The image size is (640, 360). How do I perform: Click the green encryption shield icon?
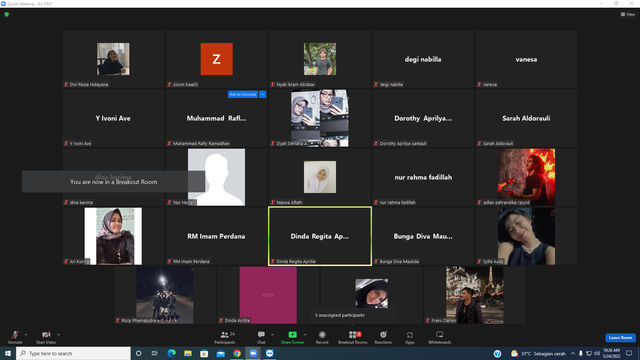point(7,14)
